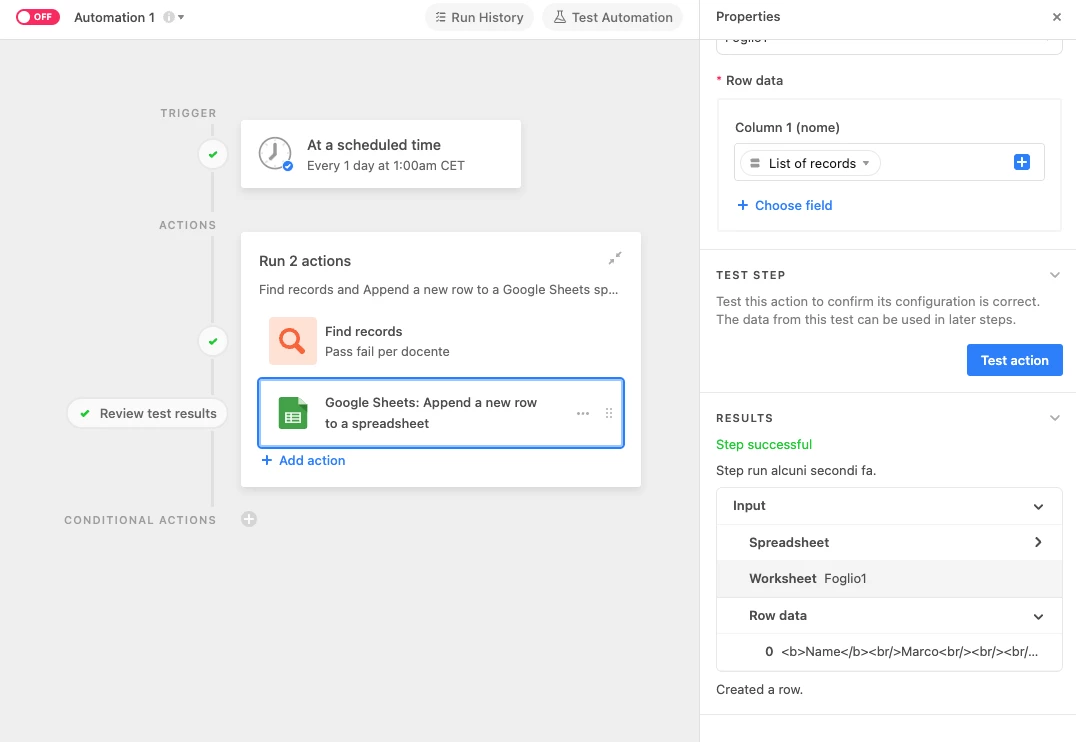This screenshot has width=1076, height=742.
Task: Click Choose field link
Action: pyautogui.click(x=784, y=205)
